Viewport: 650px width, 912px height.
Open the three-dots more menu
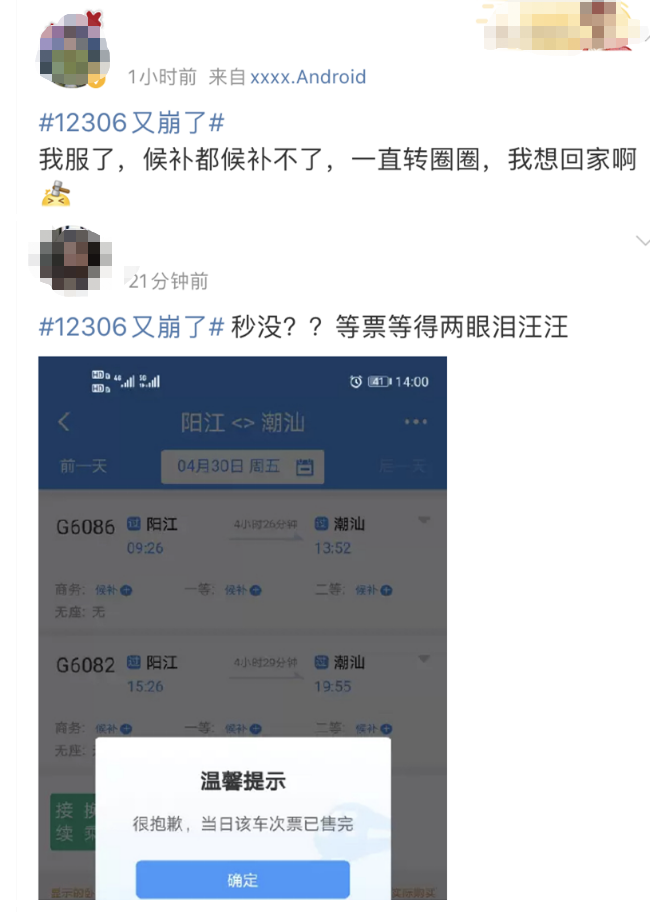tap(416, 422)
